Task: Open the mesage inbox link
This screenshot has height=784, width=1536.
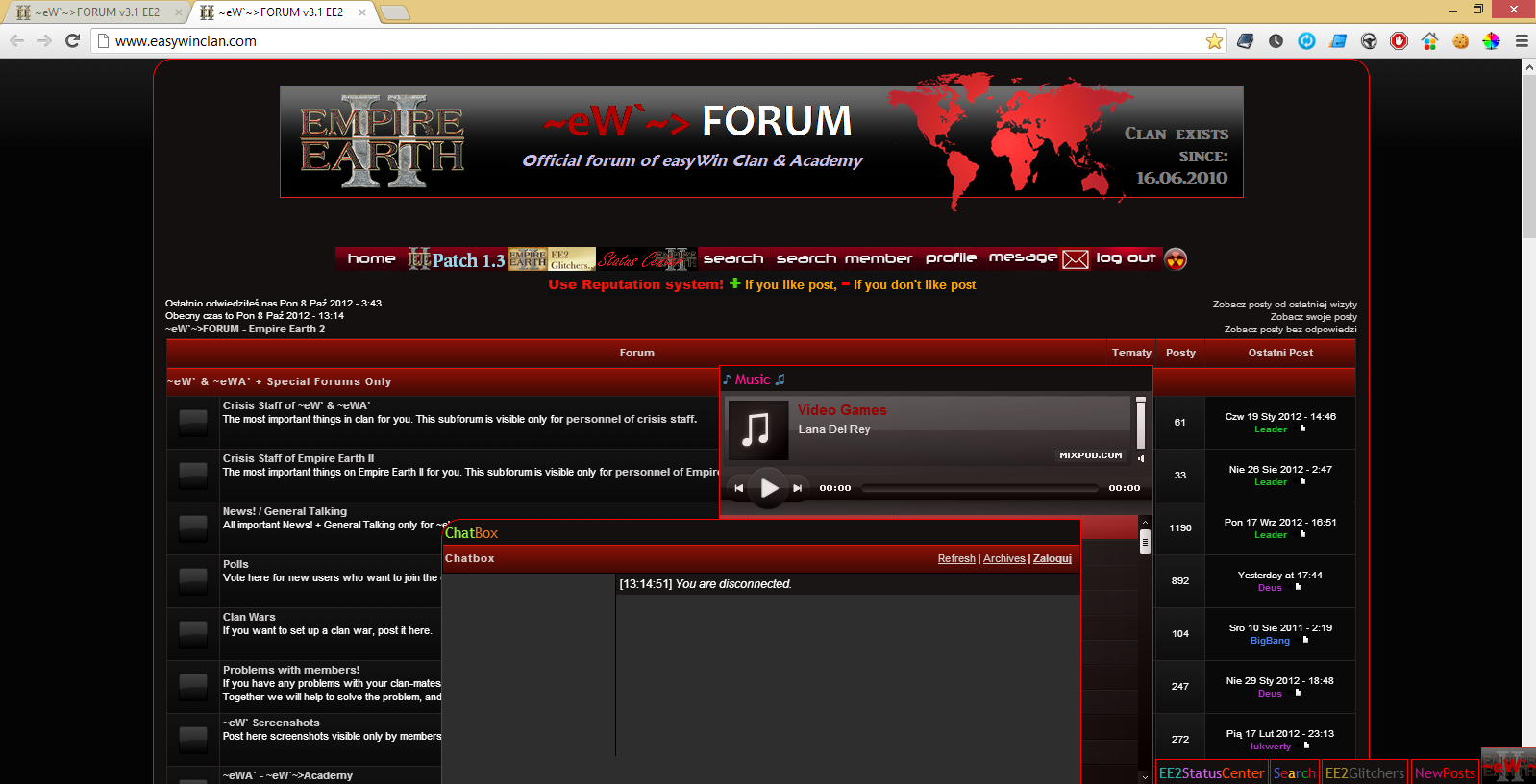Action: tap(1023, 258)
